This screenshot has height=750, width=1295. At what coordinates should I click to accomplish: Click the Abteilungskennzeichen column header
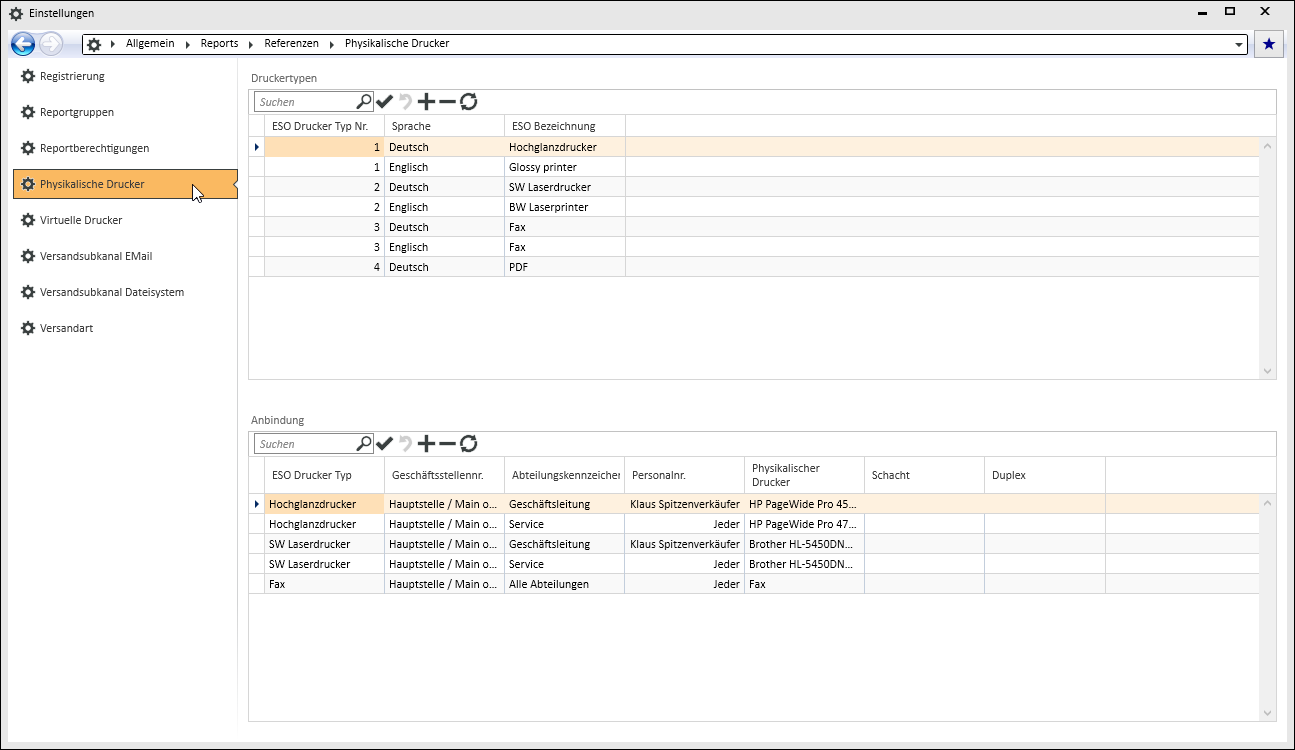(x=565, y=475)
